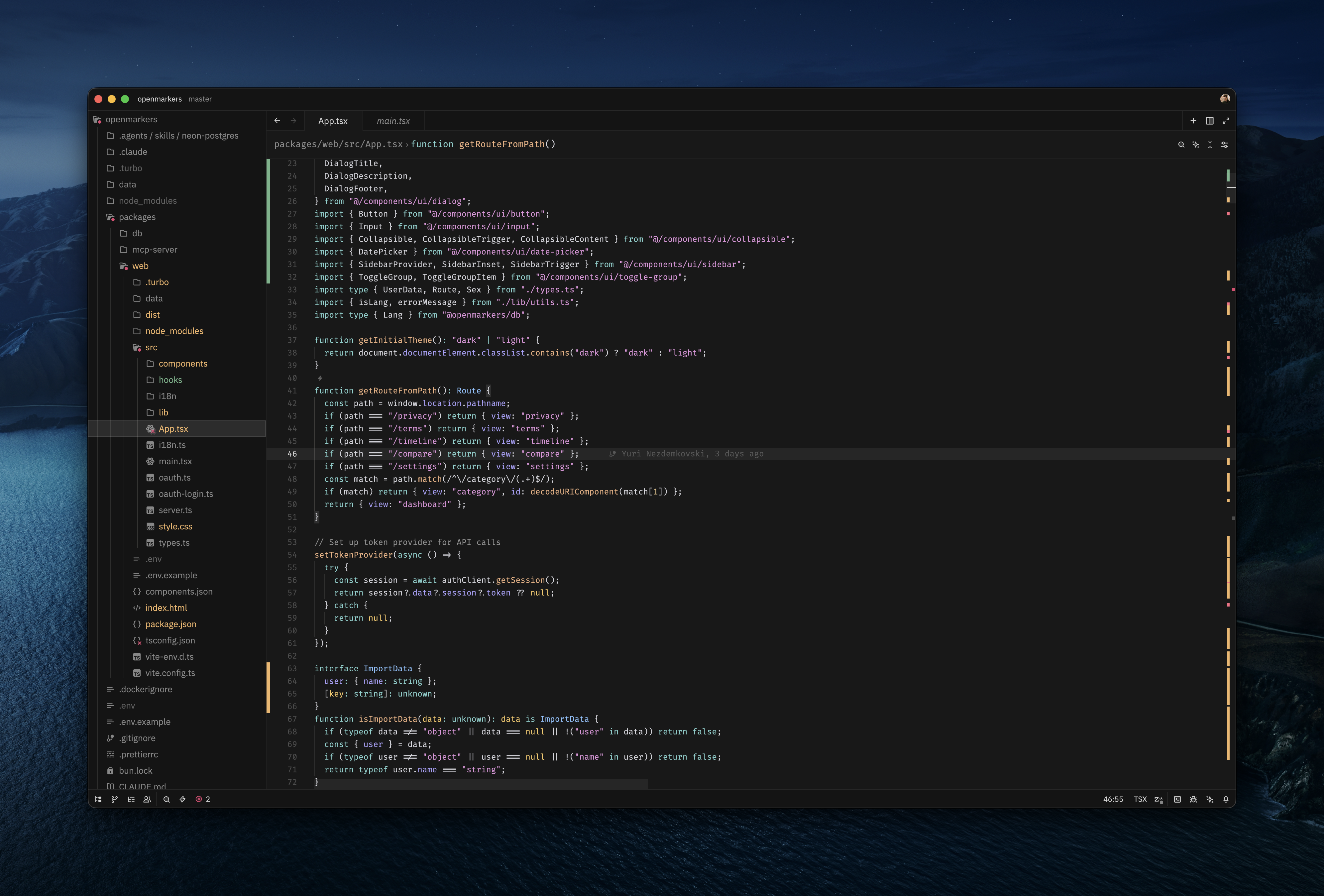Open the git panel branch icon
The image size is (1324, 896).
[115, 799]
